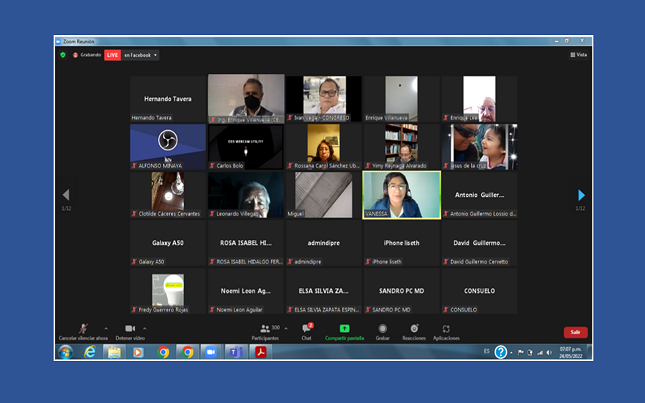Click the blue help icon in tray

(501, 352)
